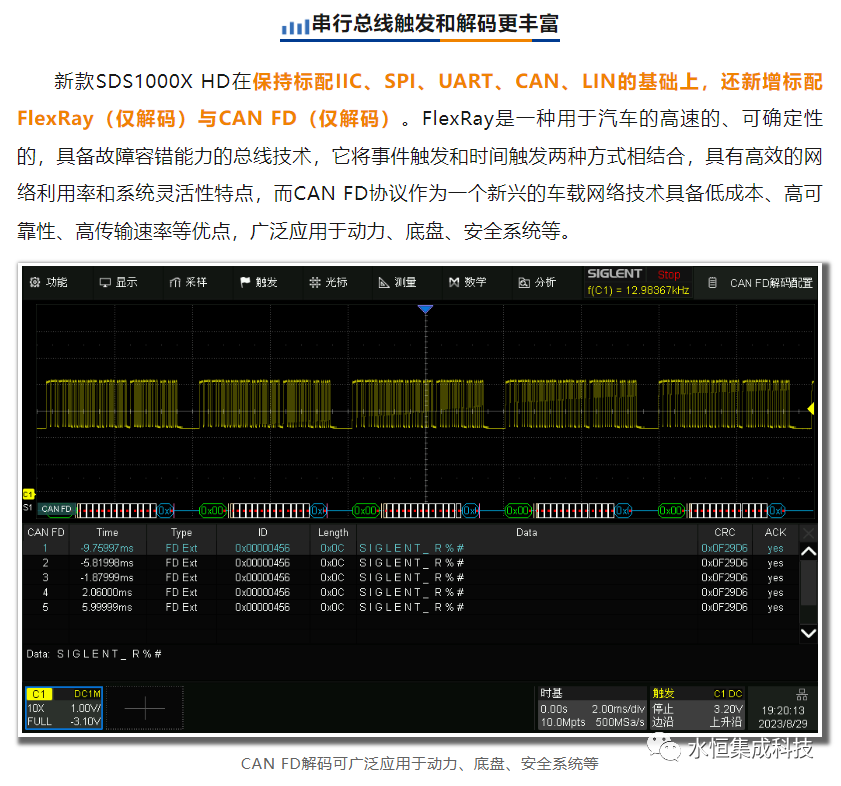
Task: Click the decode list up arrow
Action: pos(808,551)
